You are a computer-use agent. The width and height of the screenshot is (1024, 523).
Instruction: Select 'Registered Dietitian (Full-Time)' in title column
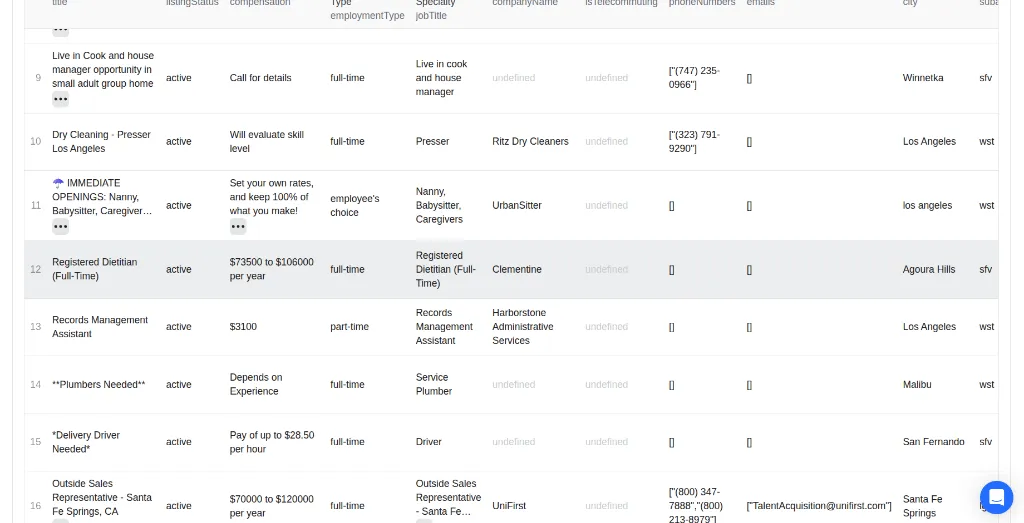tap(95, 269)
